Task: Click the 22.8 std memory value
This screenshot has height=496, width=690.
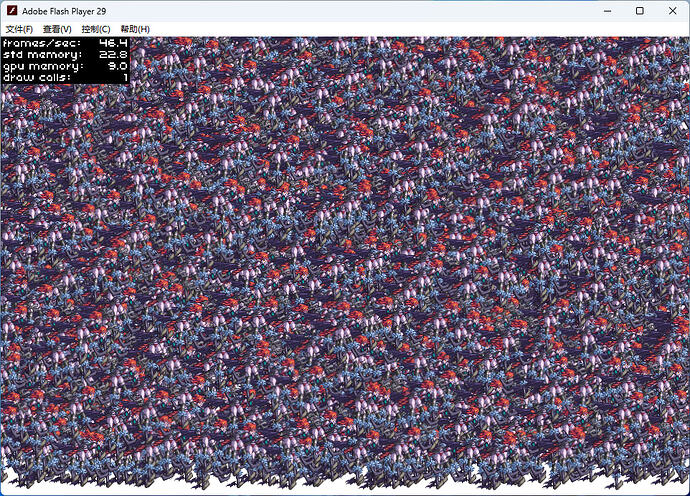Action: click(x=113, y=54)
